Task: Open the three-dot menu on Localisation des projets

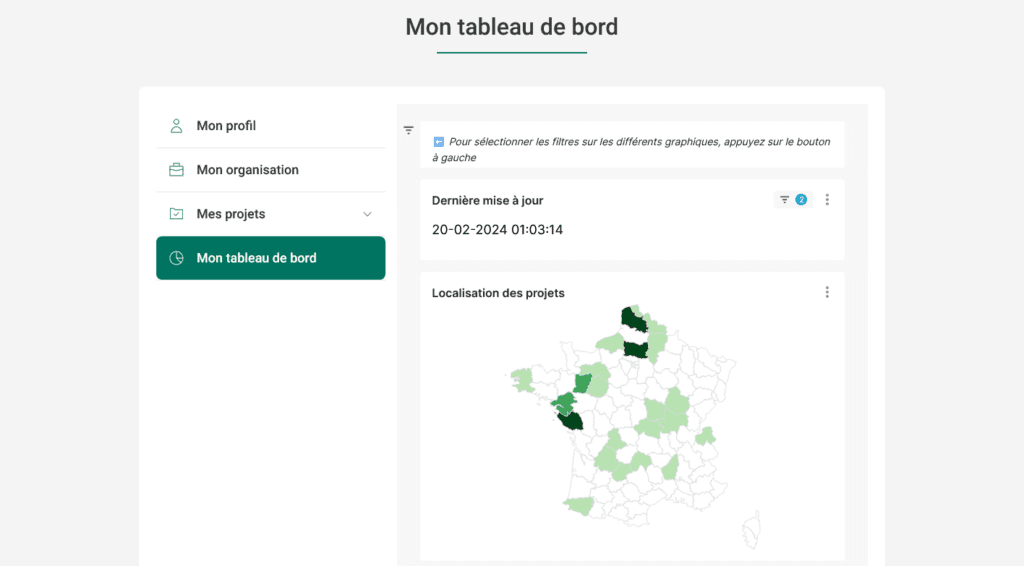Action: 827,292
